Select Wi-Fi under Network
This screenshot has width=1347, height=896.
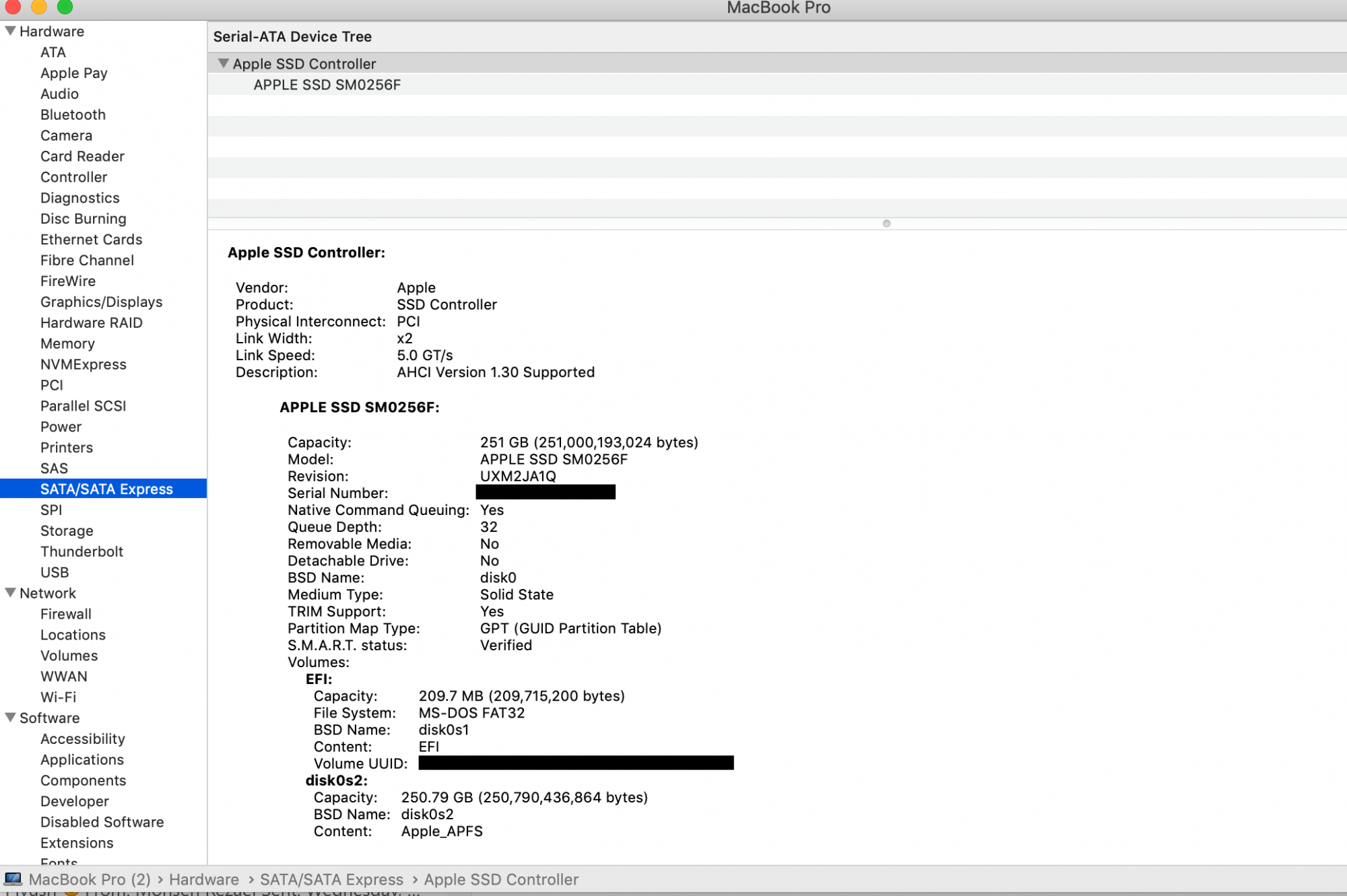tap(58, 697)
